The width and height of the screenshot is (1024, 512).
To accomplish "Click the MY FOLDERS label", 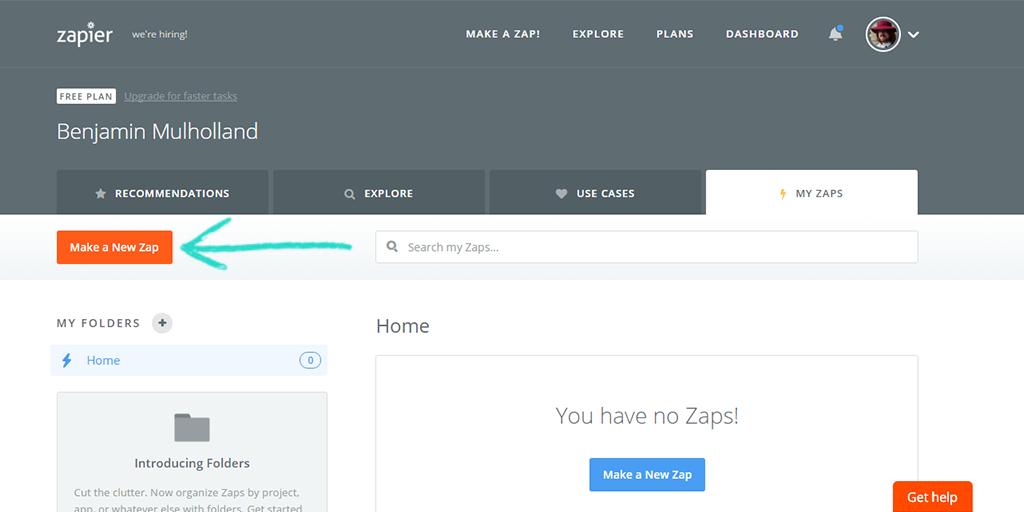I will coord(99,323).
